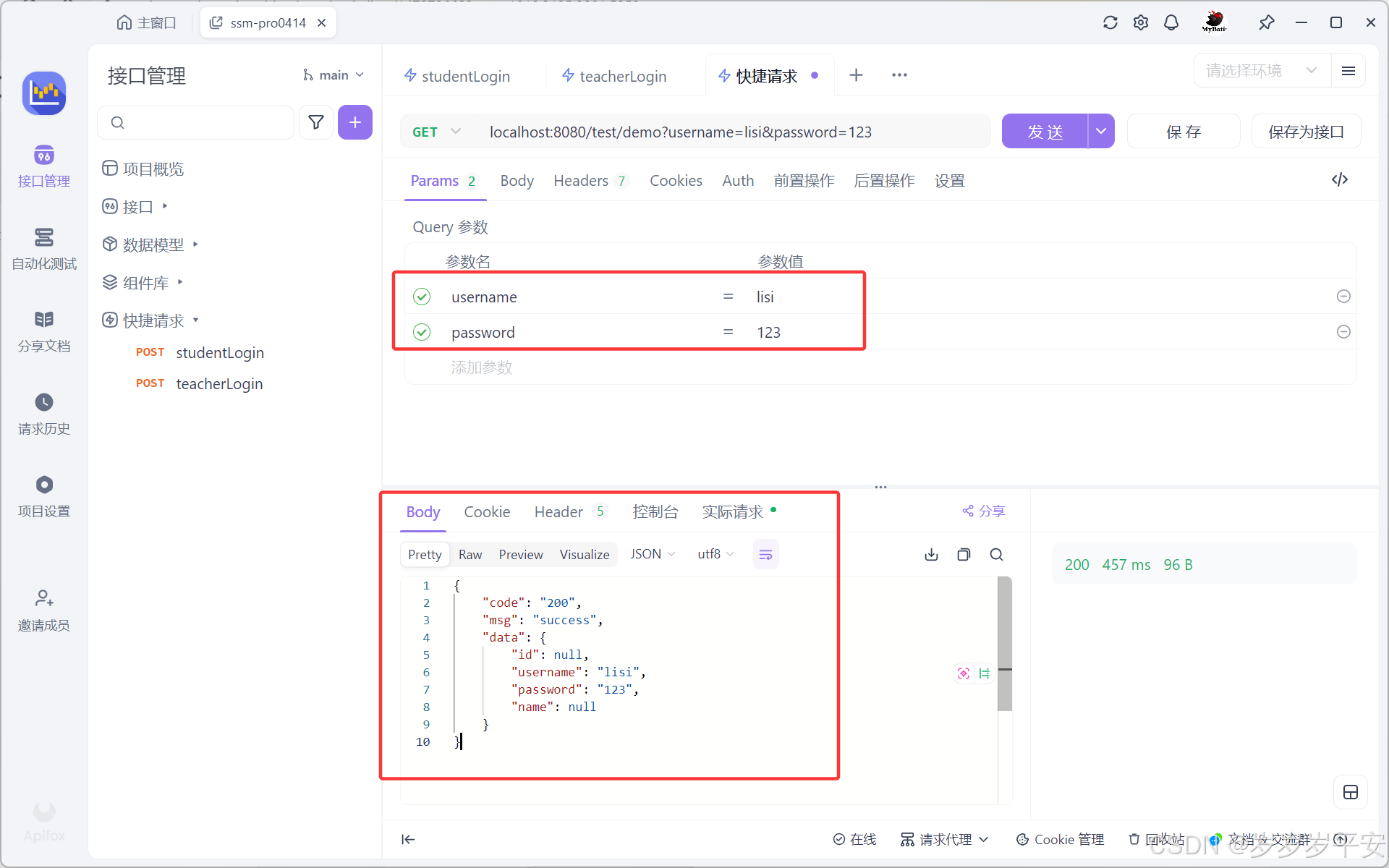Open 自动化测试 in the sidebar
Viewport: 1389px width, 868px height.
[x=44, y=249]
